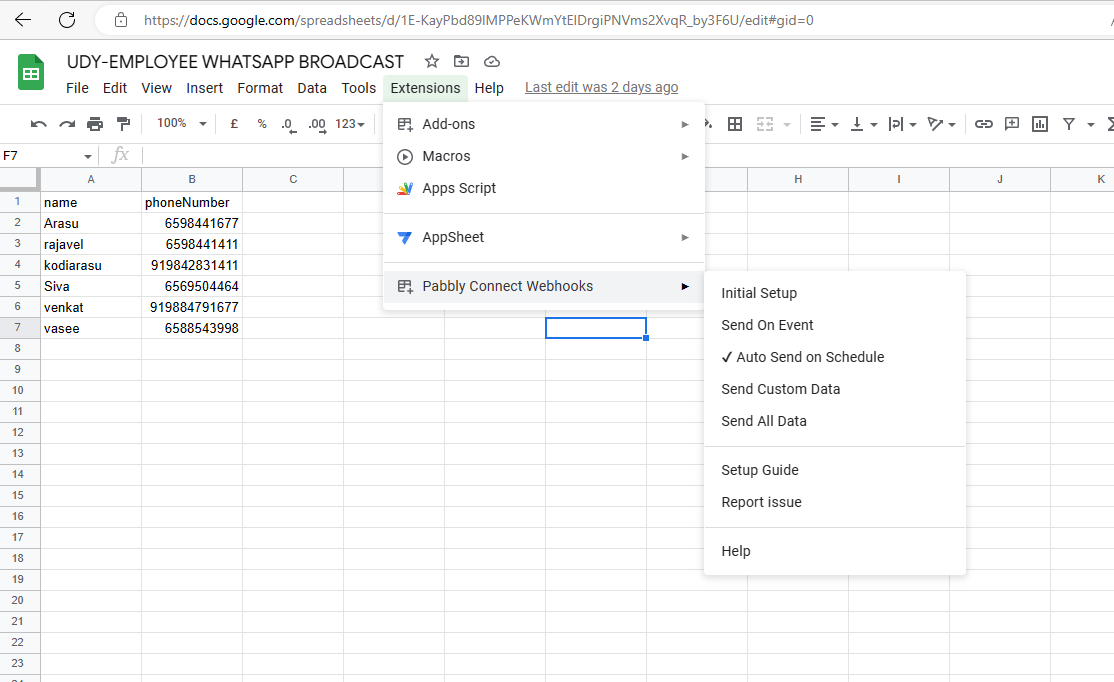Open the 123 number format dropdown

pos(350,124)
